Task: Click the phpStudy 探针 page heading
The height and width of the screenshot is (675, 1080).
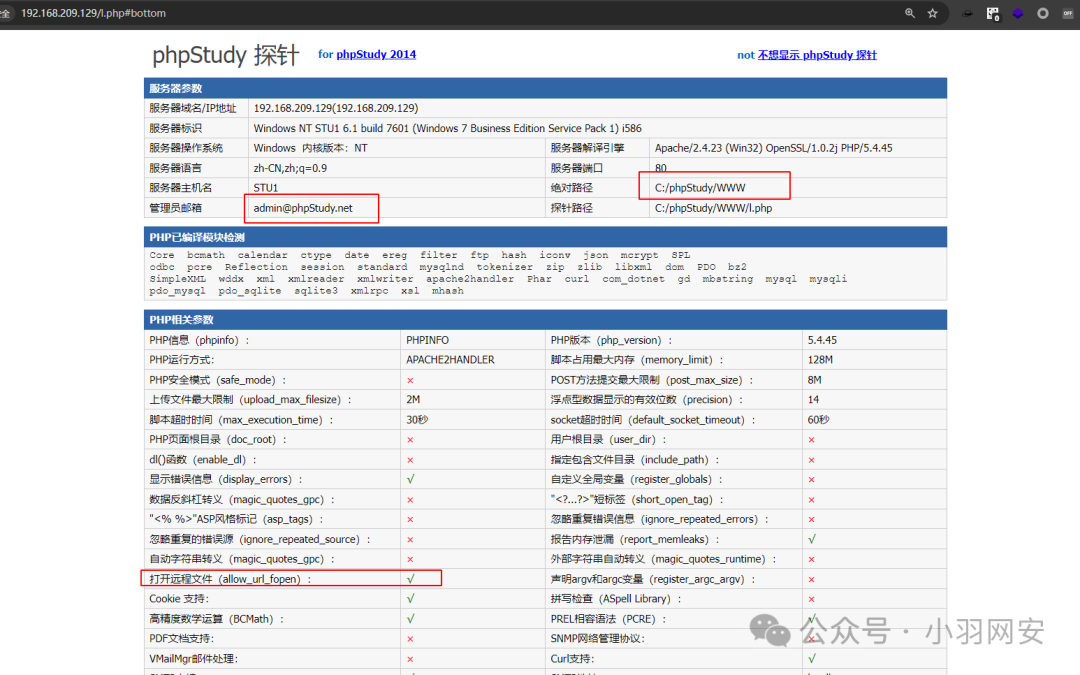Action: click(226, 55)
